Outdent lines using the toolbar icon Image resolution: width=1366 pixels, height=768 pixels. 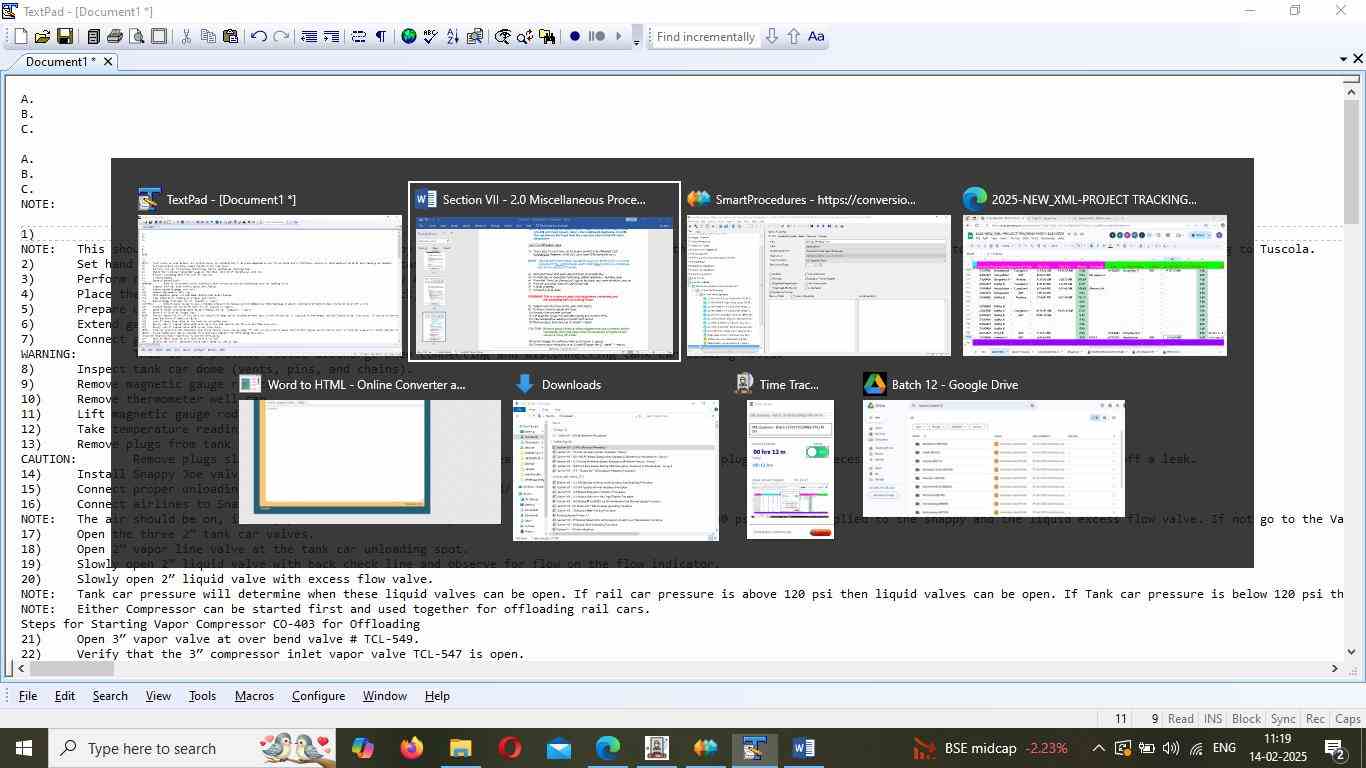(309, 36)
